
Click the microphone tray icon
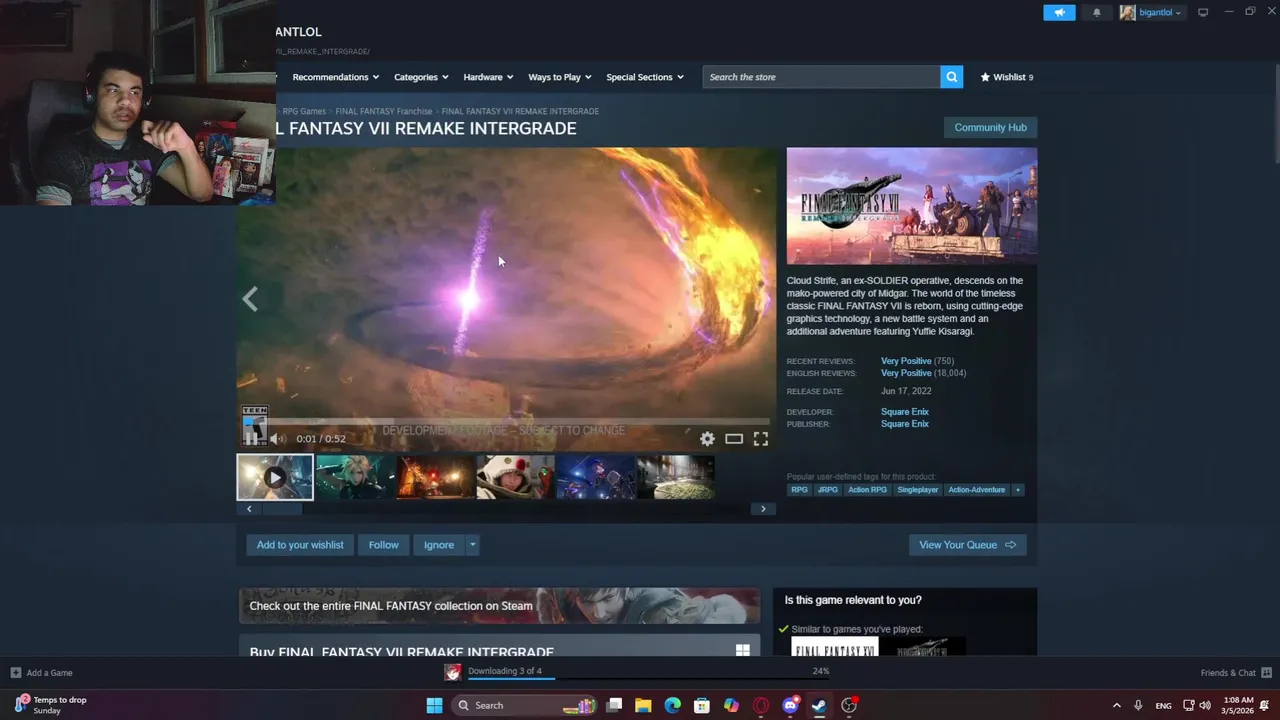pyautogui.click(x=1138, y=705)
